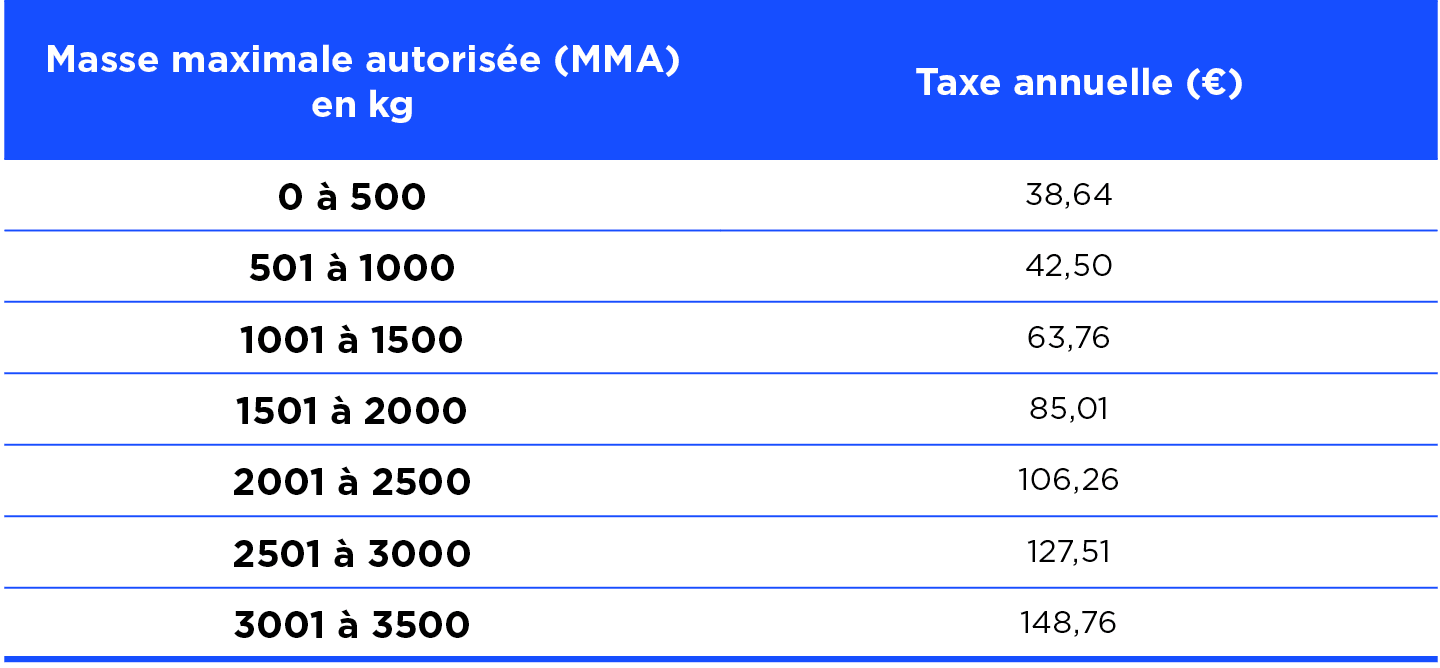Click the 85,01 tax value

tap(1068, 409)
